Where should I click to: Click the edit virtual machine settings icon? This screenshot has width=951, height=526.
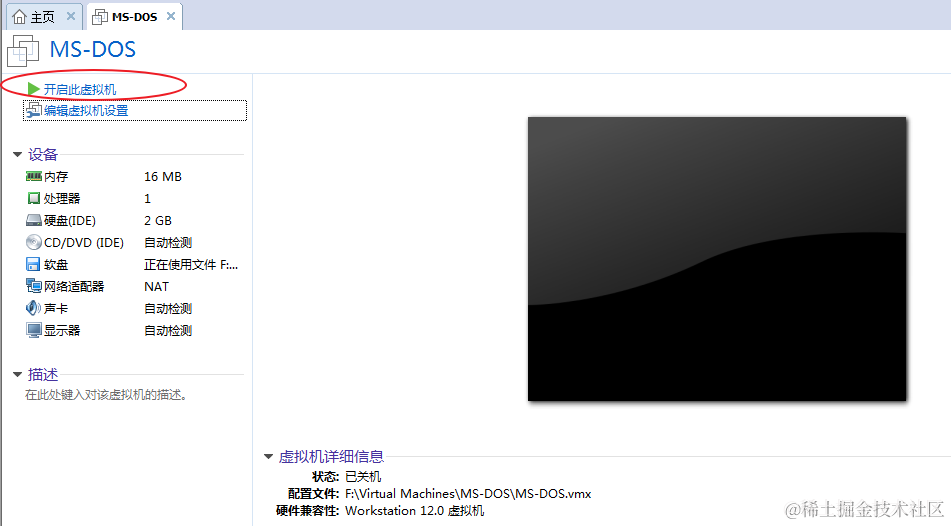coord(33,110)
